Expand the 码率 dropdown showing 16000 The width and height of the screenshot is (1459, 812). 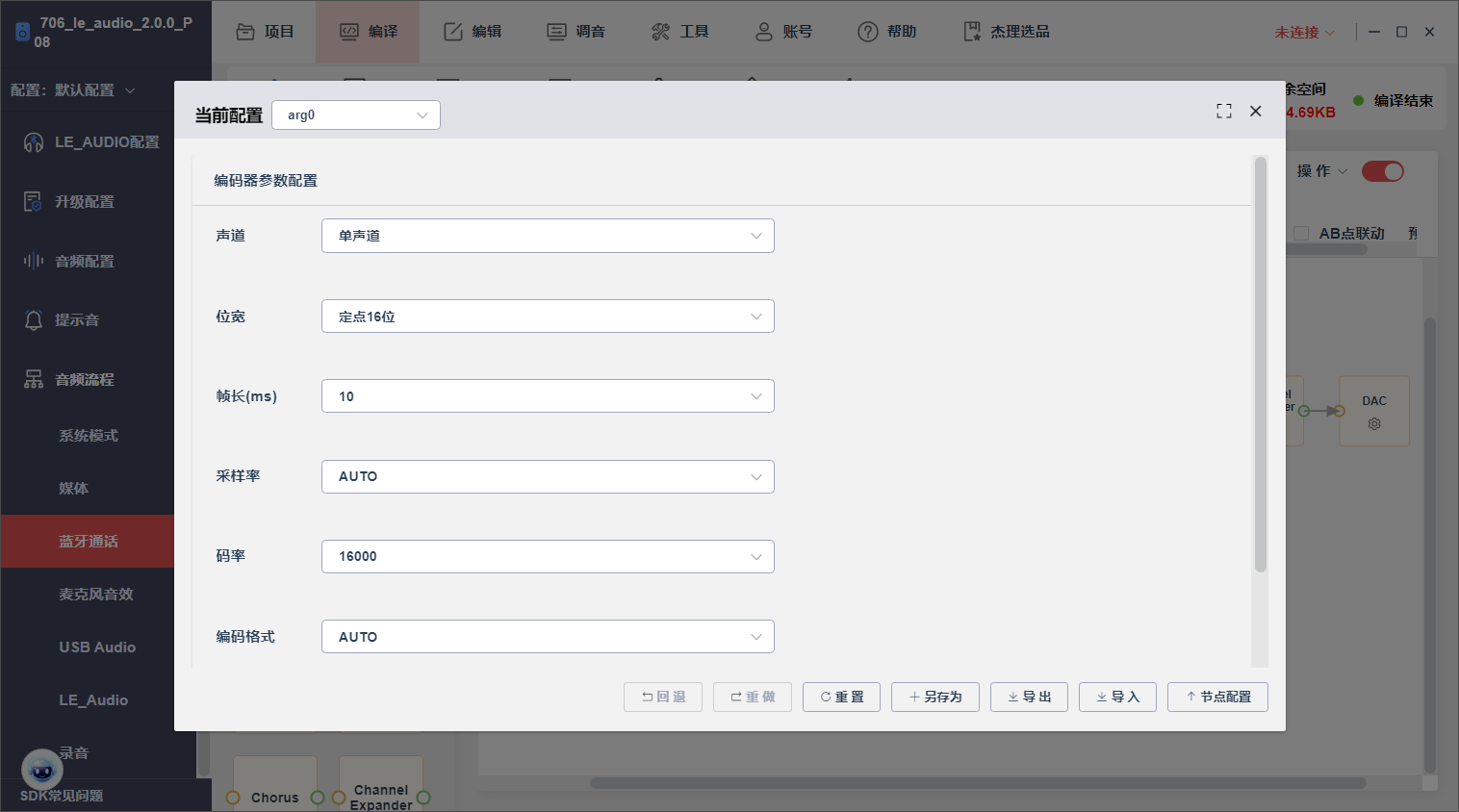[x=548, y=556]
